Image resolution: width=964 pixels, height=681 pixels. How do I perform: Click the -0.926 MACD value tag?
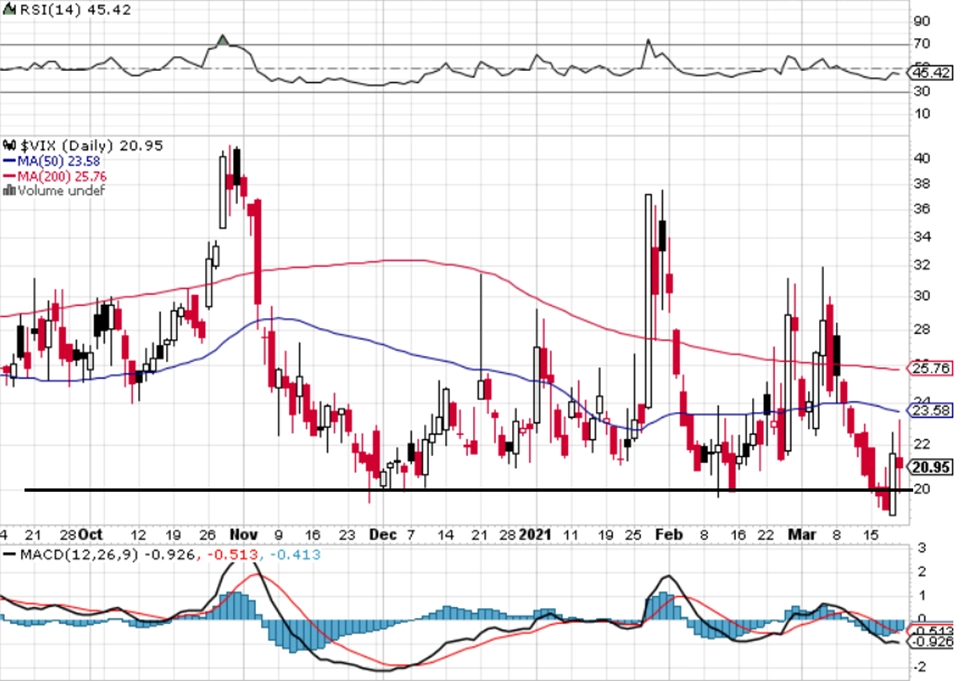(x=932, y=642)
